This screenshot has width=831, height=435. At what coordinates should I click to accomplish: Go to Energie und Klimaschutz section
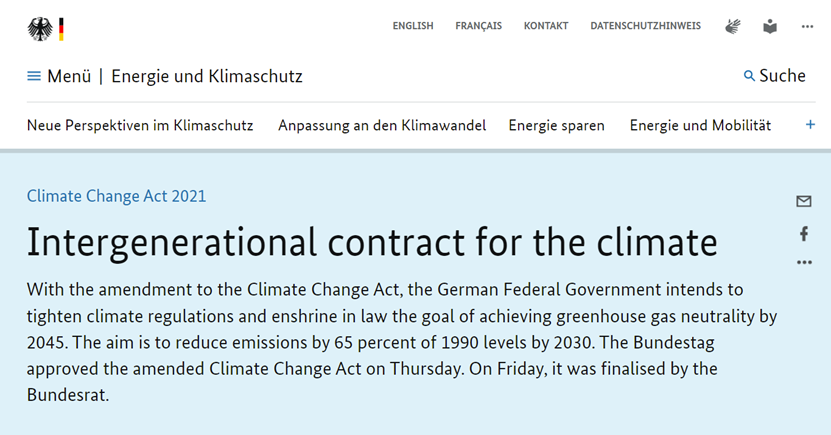(207, 76)
